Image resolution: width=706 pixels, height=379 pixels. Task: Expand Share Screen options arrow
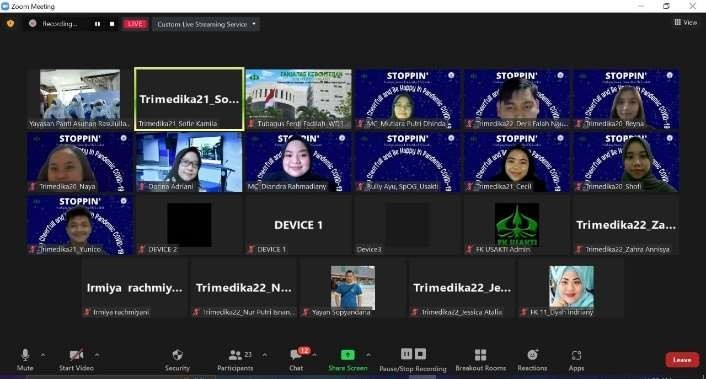point(368,355)
